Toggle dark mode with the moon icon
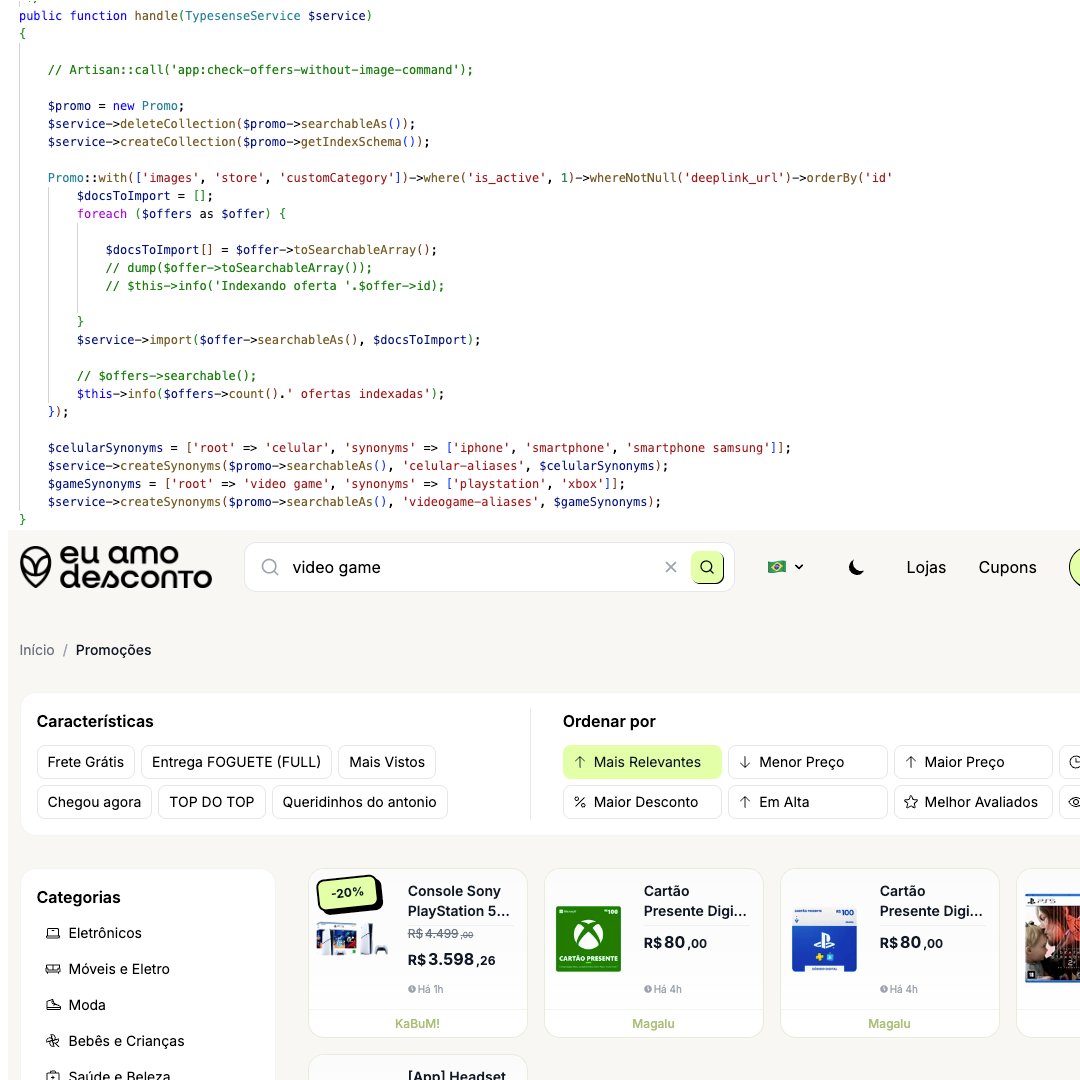Image resolution: width=1080 pixels, height=1080 pixels. [856, 567]
